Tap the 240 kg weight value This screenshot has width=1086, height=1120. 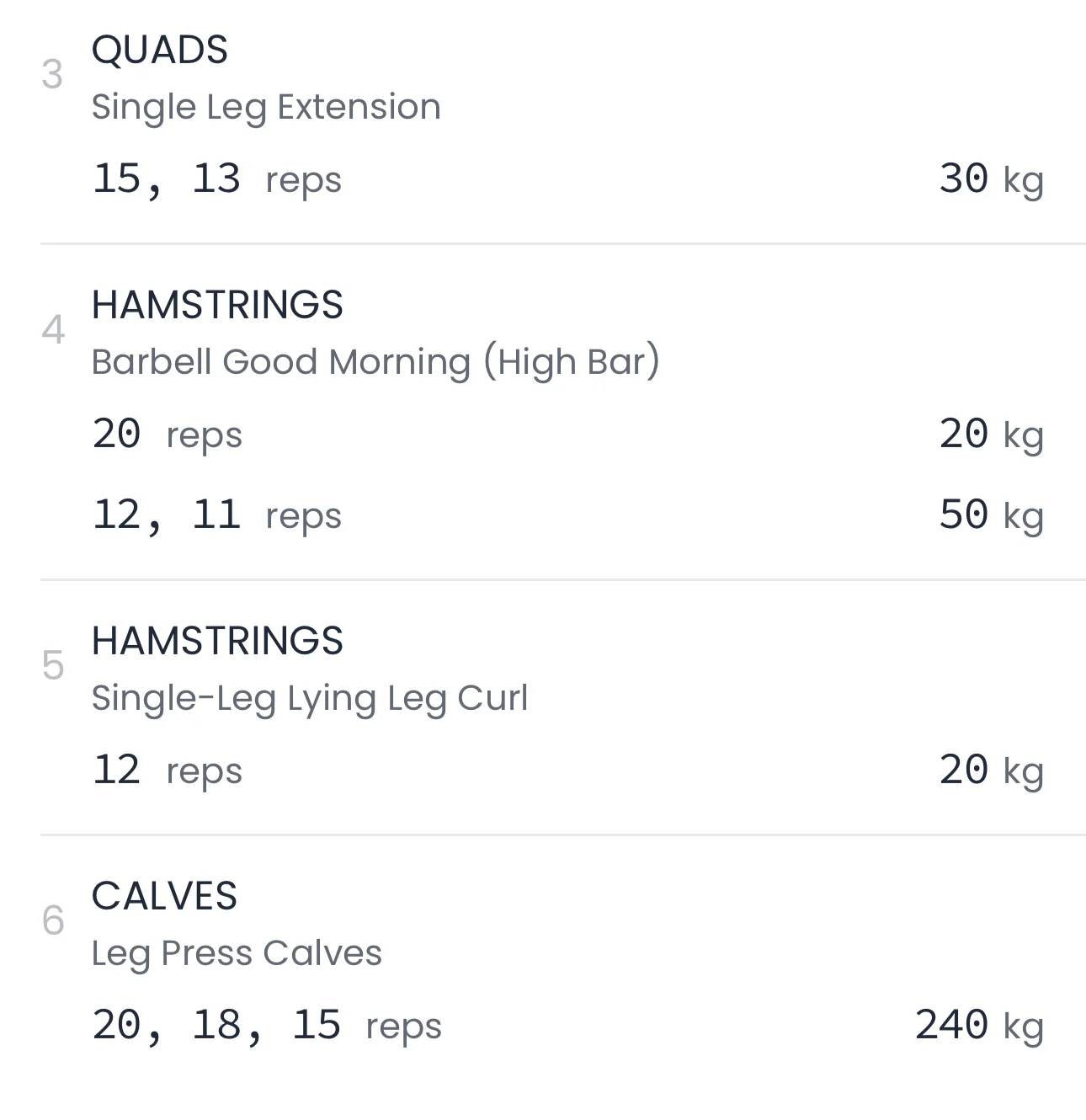pyautogui.click(x=979, y=1026)
